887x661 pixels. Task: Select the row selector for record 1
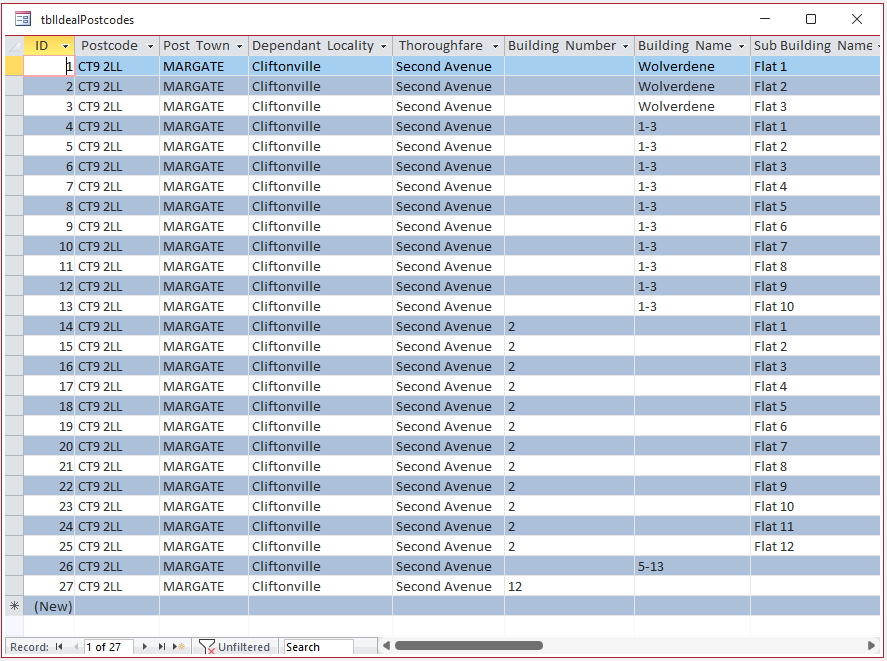(x=14, y=66)
